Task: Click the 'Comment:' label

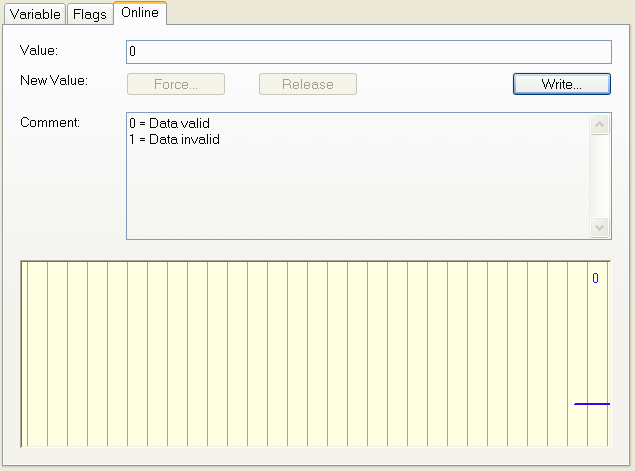Action: click(x=50, y=122)
